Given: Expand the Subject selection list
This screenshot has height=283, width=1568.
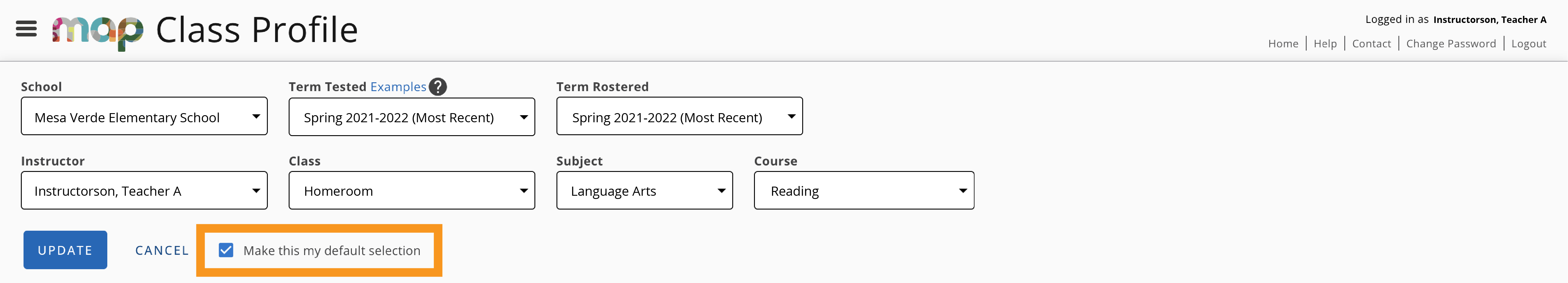Looking at the screenshot, I should (721, 190).
